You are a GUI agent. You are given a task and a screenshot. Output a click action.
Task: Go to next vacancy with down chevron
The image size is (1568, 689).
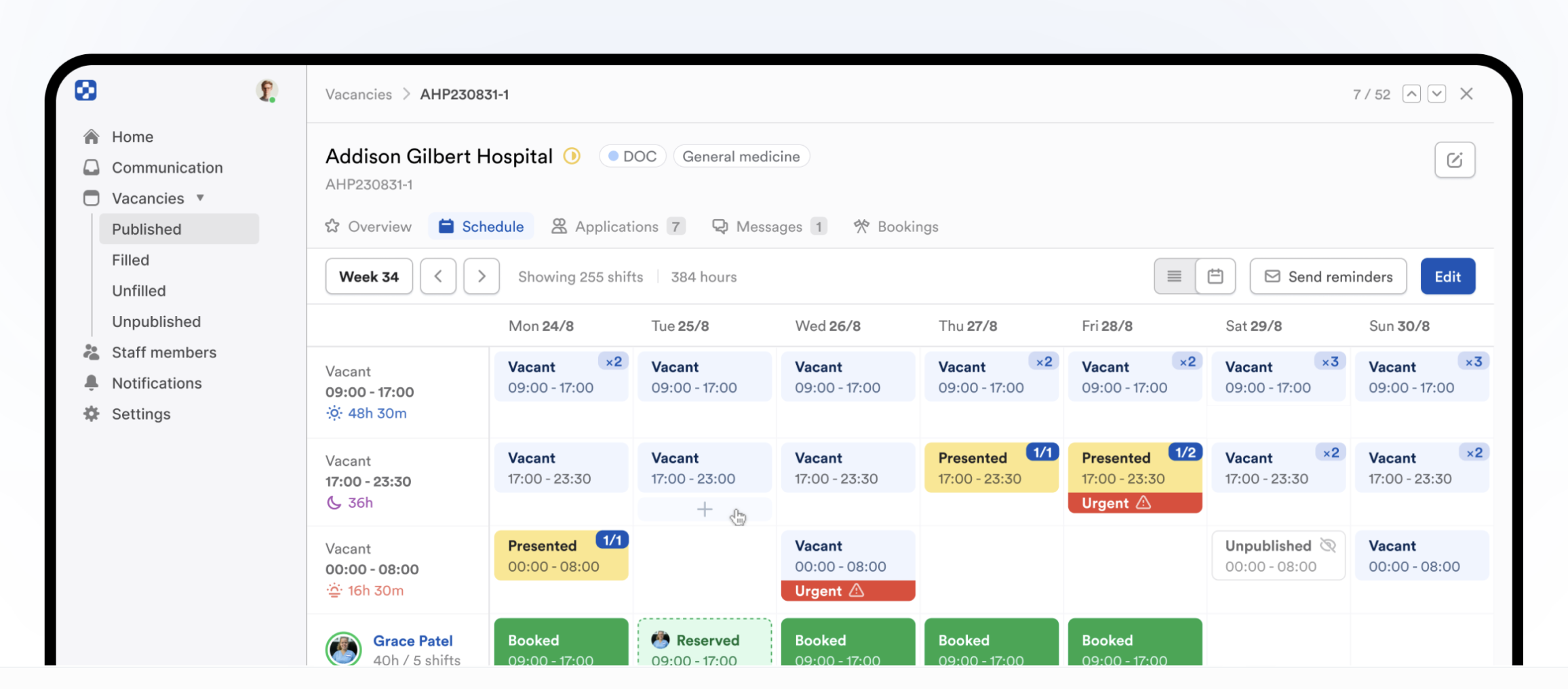(1436, 94)
